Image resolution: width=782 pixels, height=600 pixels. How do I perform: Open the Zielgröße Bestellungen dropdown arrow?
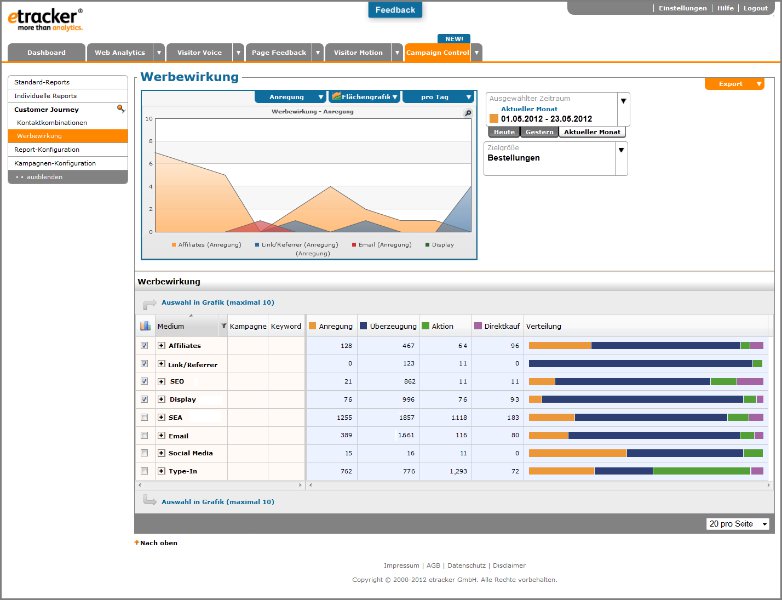[621, 150]
